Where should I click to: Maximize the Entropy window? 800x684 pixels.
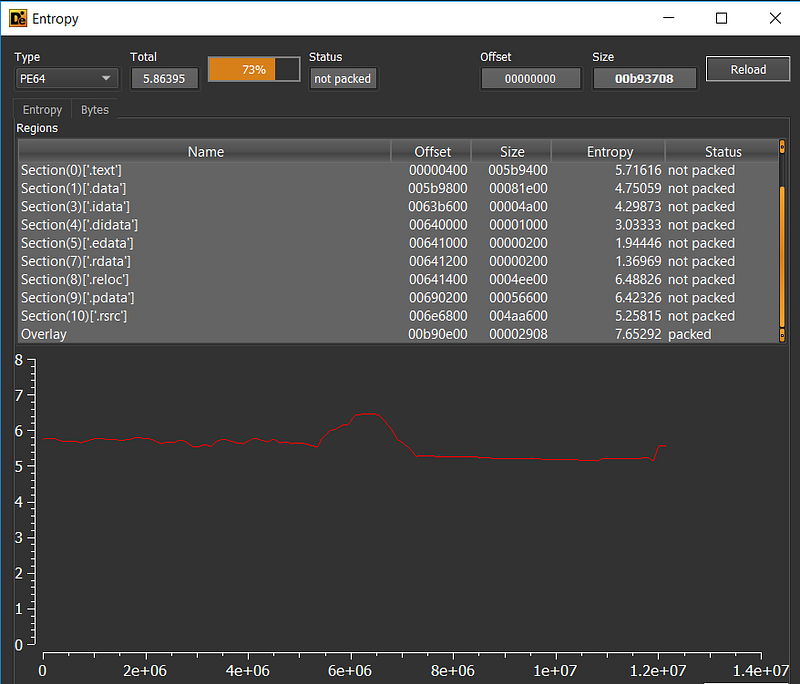click(x=721, y=18)
